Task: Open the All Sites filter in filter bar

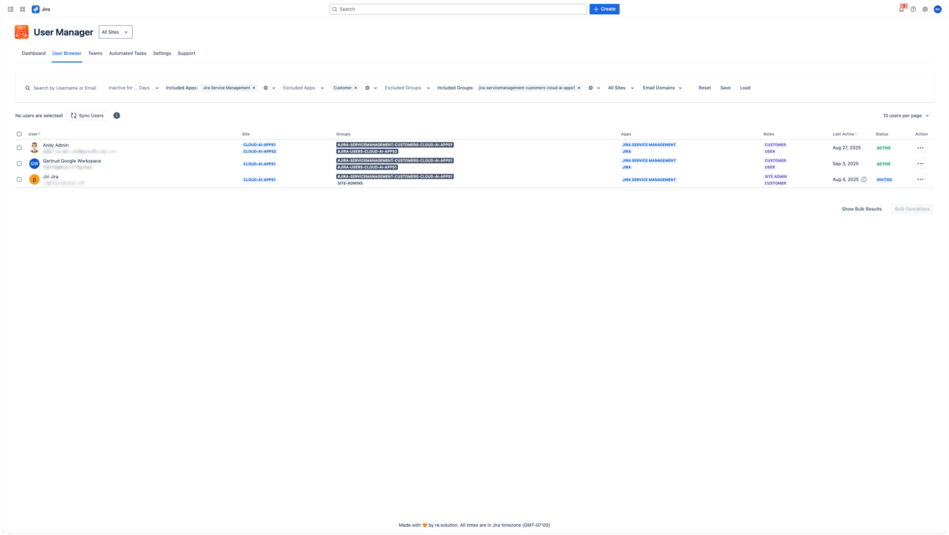Action: pyautogui.click(x=621, y=88)
